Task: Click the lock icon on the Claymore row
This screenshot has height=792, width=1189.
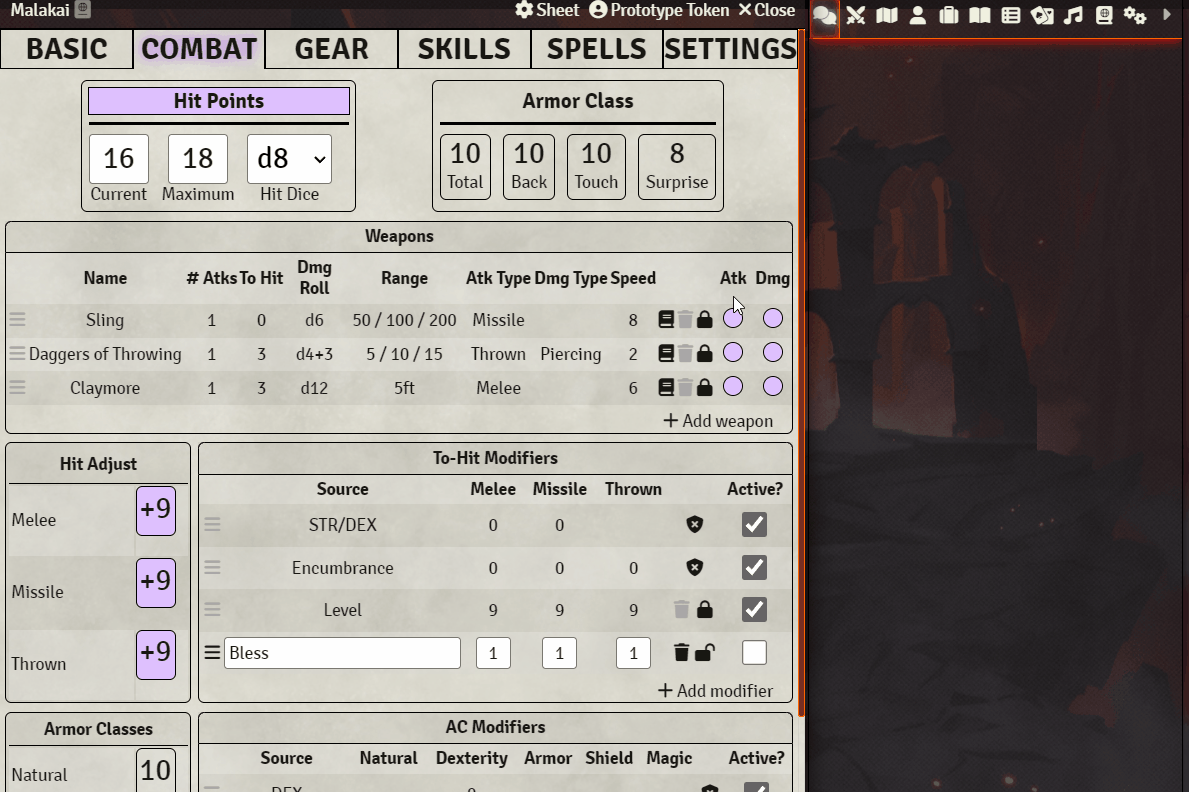Action: pyautogui.click(x=704, y=388)
